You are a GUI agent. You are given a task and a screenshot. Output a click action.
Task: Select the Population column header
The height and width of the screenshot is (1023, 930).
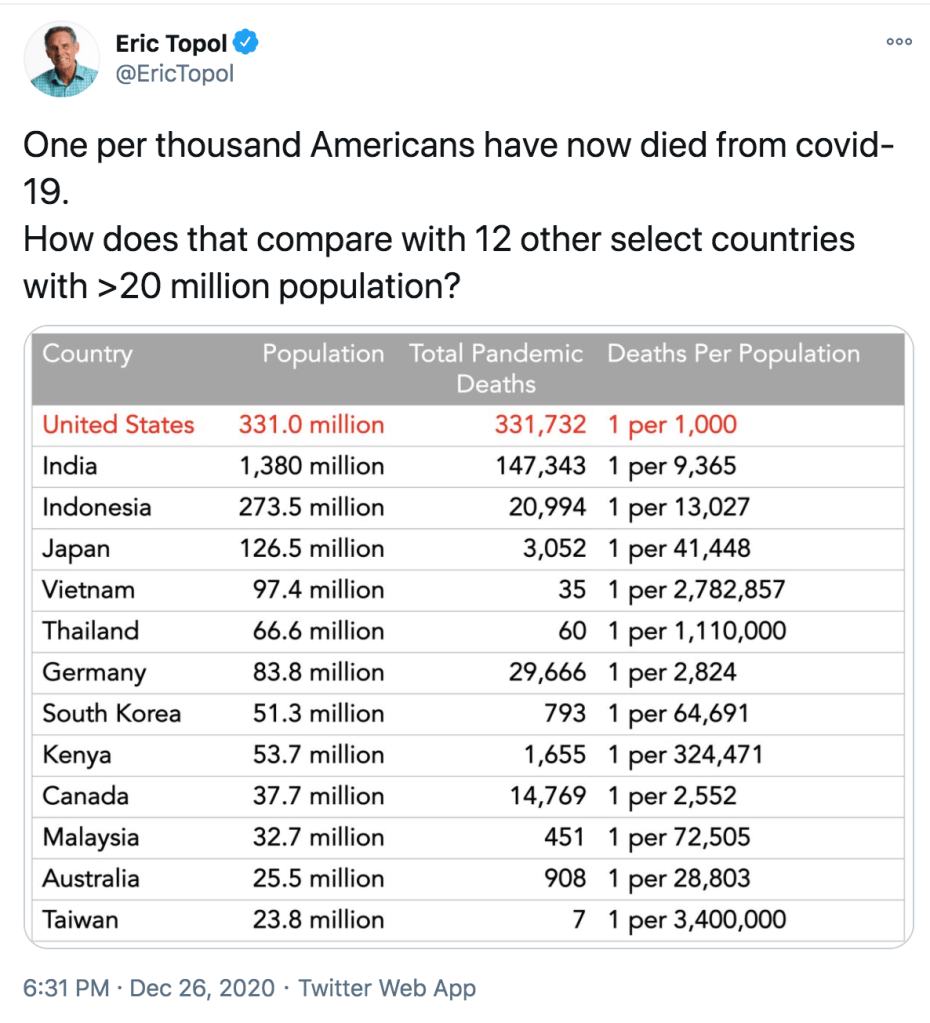click(323, 354)
